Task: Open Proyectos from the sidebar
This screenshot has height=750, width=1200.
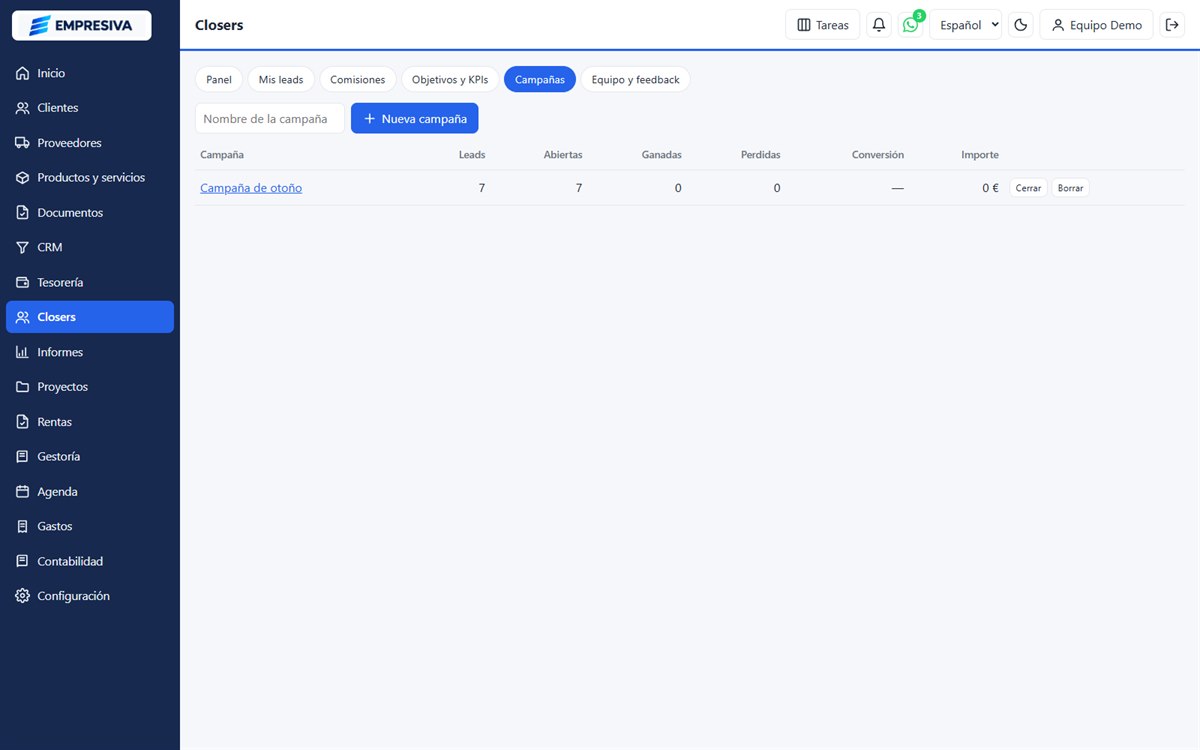Action: [x=90, y=387]
